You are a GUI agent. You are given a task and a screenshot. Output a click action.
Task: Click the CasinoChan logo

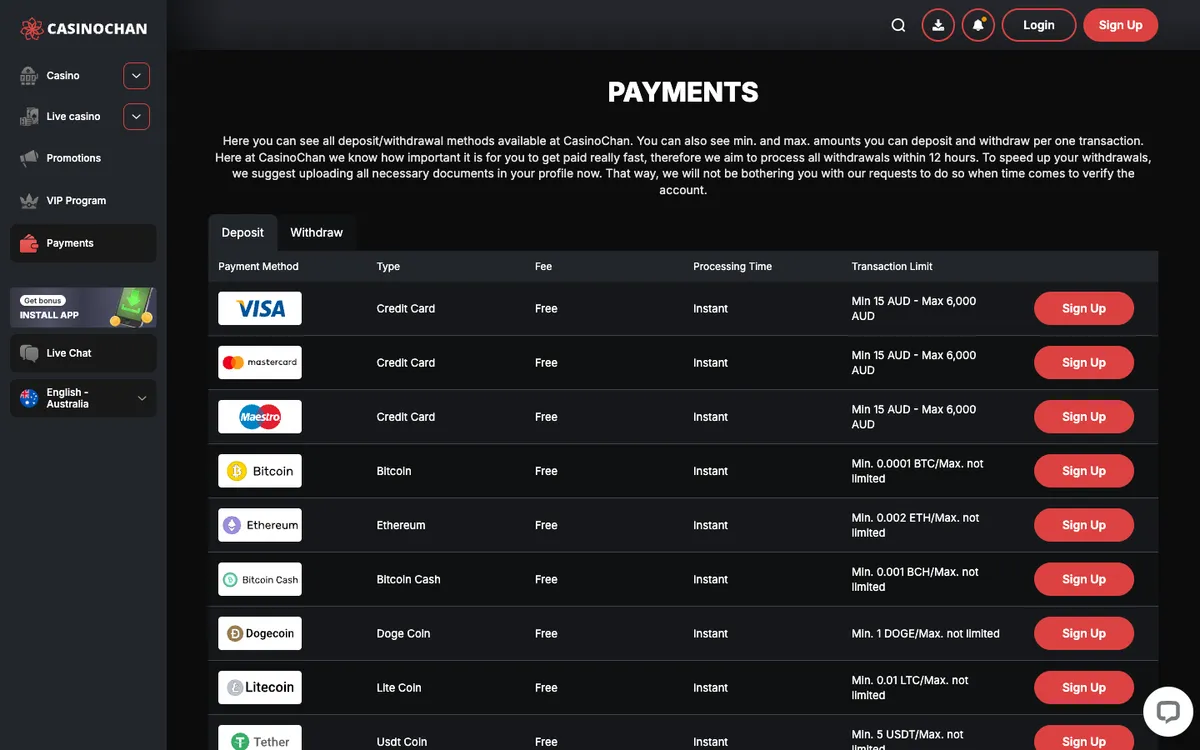[x=84, y=28]
